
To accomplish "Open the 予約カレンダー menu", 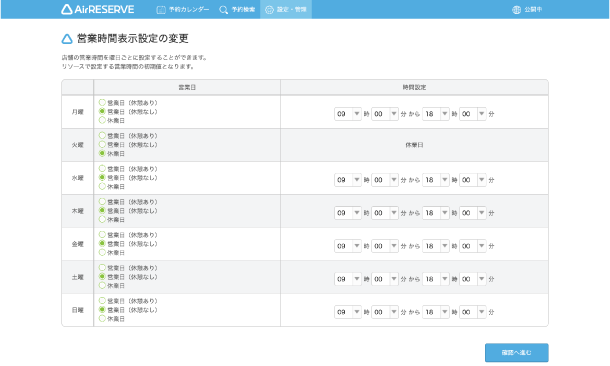I will pos(182,9).
